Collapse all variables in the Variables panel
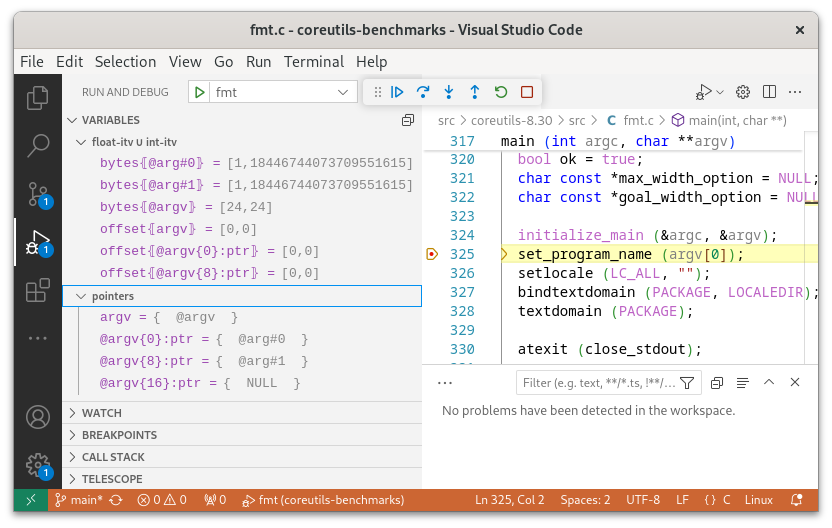Viewport: 832px width, 528px height. click(407, 120)
